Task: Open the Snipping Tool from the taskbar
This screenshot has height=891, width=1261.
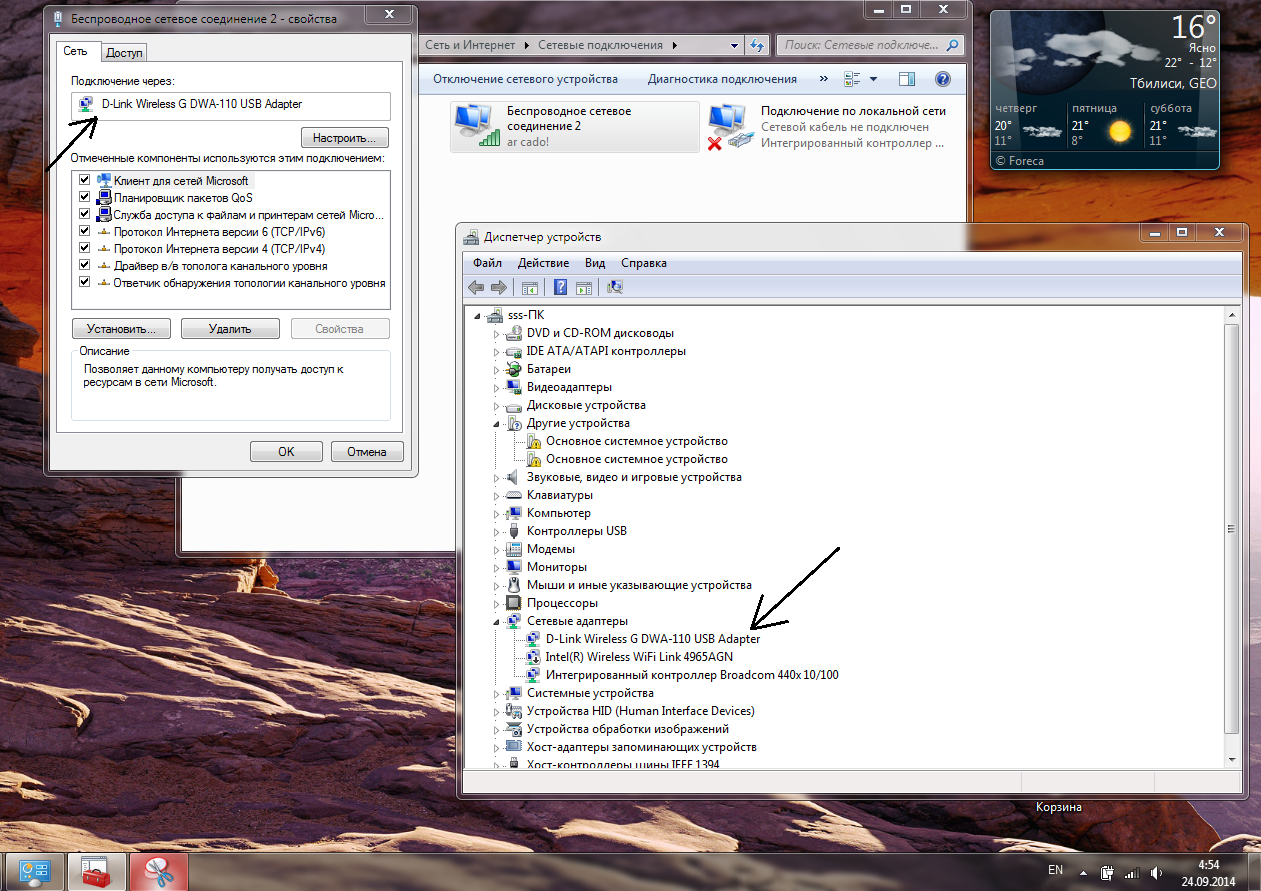Action: click(158, 872)
